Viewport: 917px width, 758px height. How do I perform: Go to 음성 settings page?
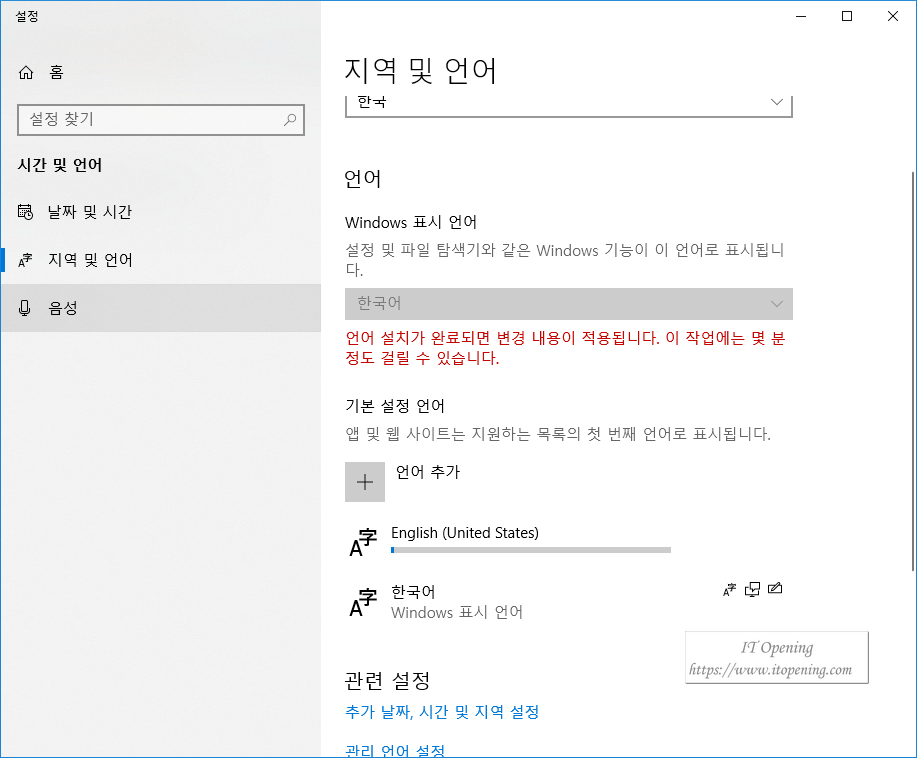click(x=161, y=308)
